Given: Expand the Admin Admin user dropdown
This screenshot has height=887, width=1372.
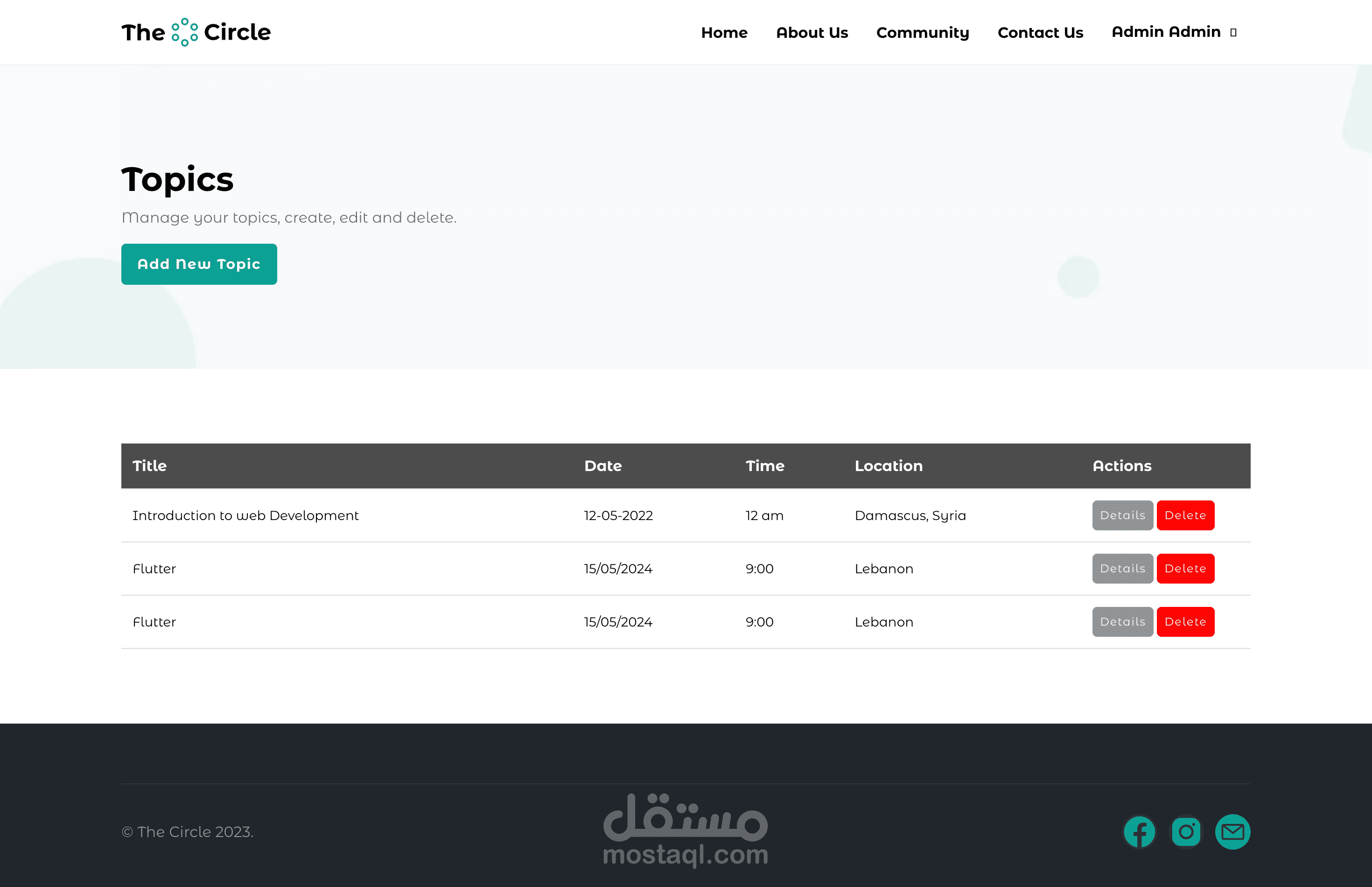Looking at the screenshot, I should [x=1173, y=32].
